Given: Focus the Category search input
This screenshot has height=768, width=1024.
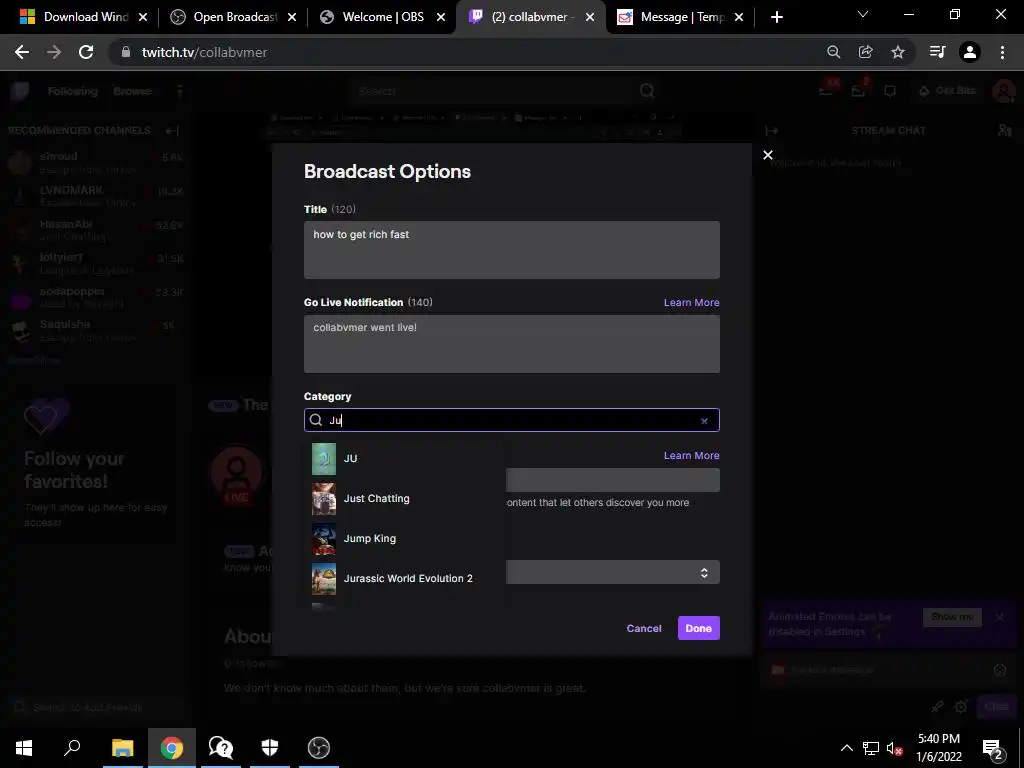Looking at the screenshot, I should 511,420.
